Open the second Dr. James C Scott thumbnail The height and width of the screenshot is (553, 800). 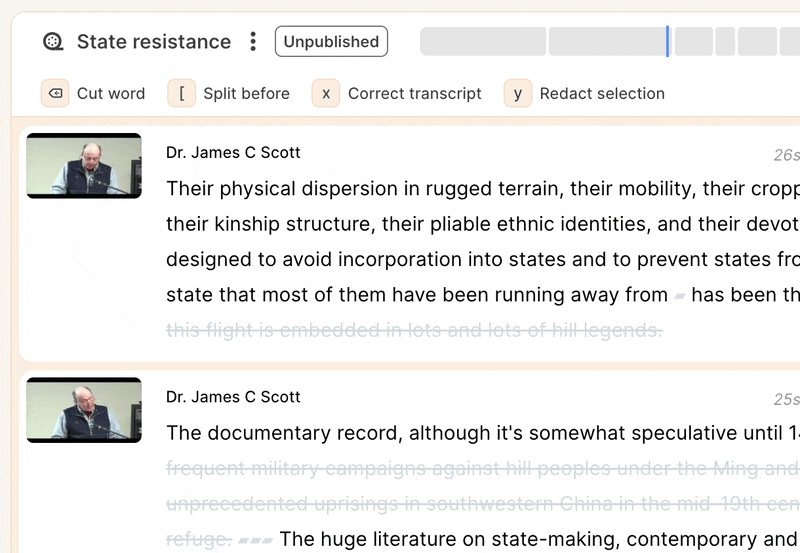pyautogui.click(x=84, y=410)
